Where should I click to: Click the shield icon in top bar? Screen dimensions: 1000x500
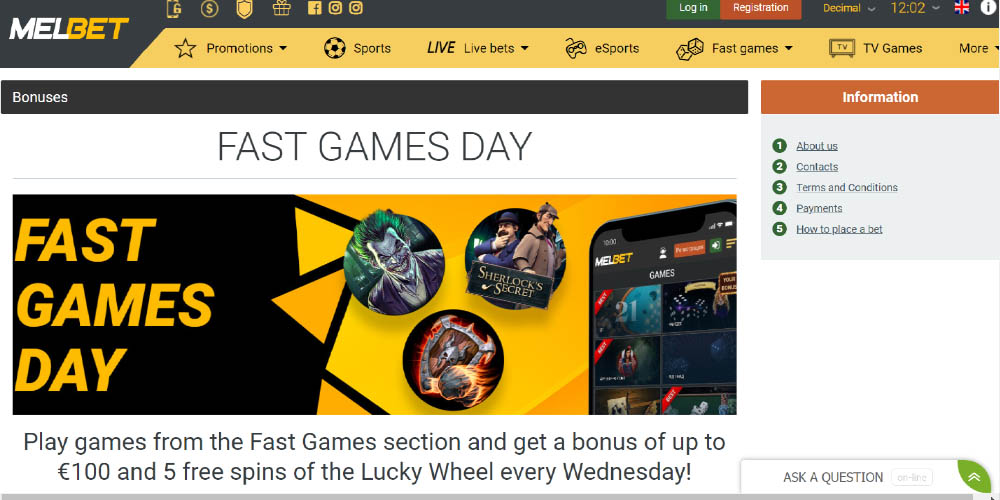click(x=244, y=8)
